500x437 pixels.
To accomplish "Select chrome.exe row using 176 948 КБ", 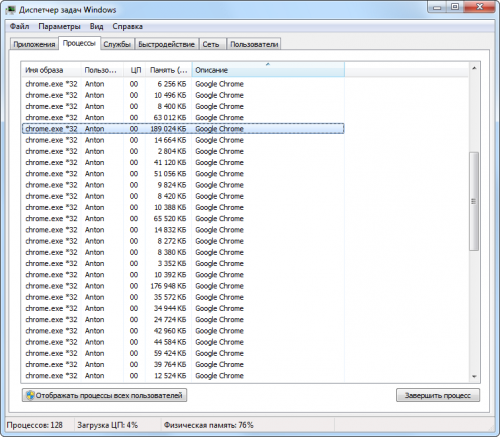I will tap(183, 286).
